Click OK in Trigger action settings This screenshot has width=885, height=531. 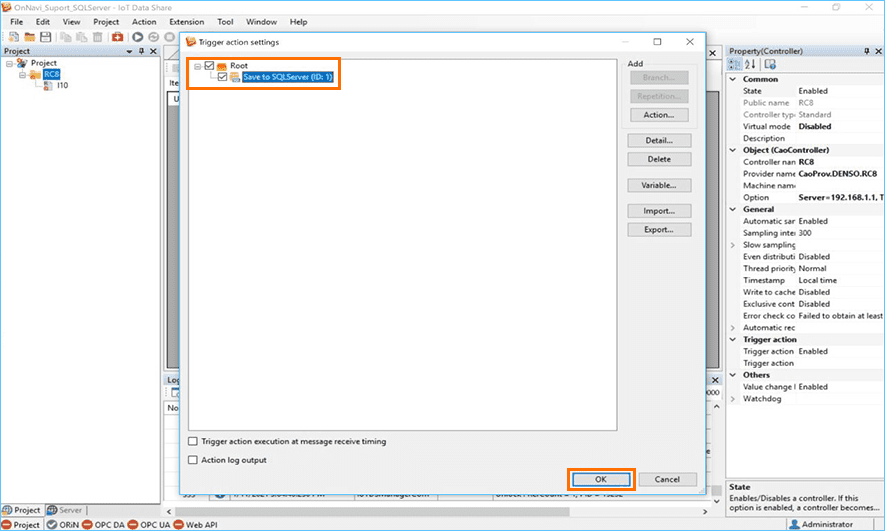coord(601,479)
